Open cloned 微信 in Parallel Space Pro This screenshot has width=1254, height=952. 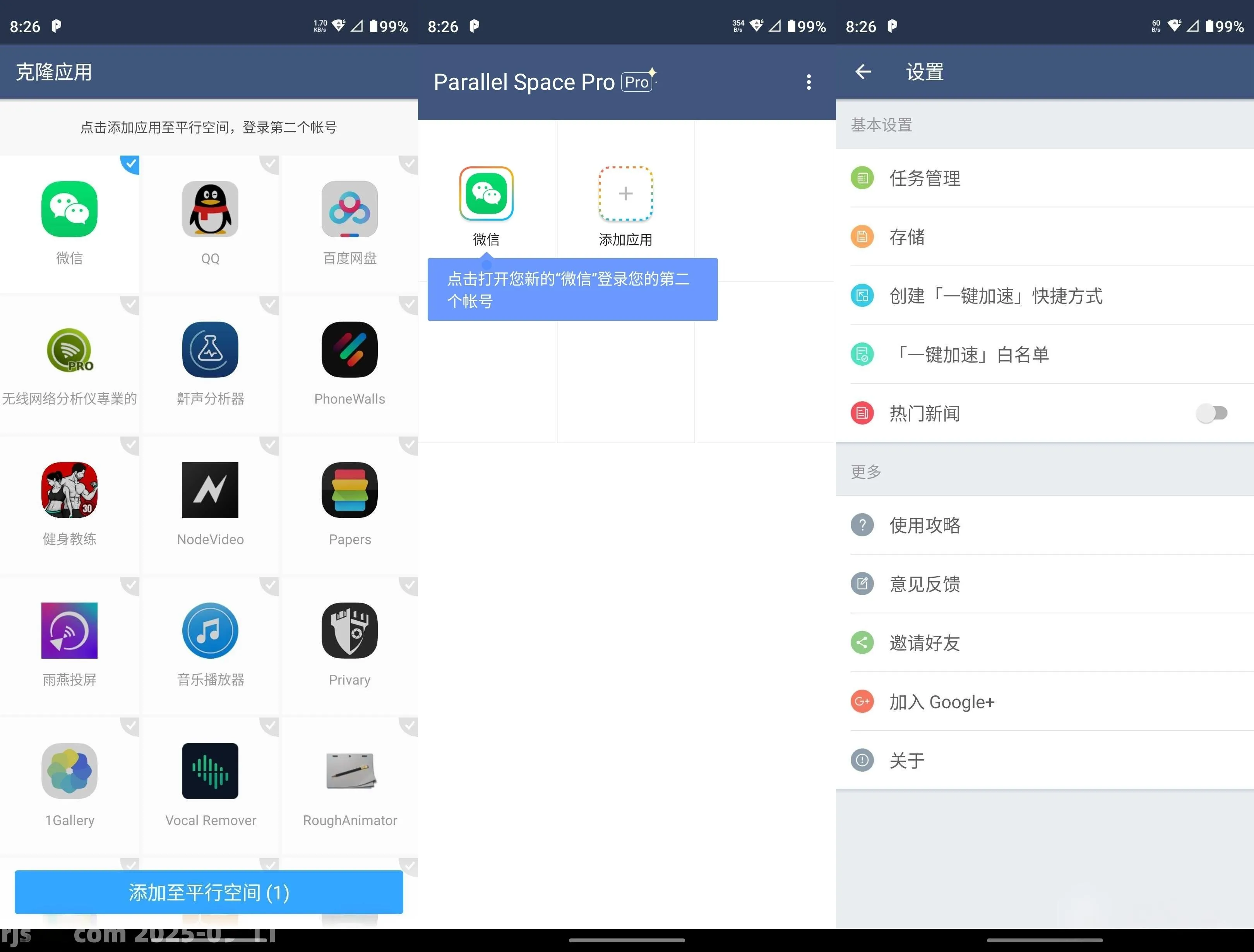click(x=487, y=193)
